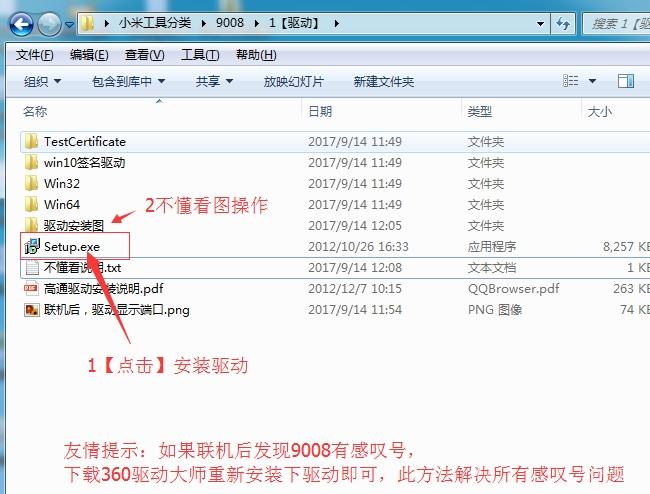Viewport: 650px width, 494px height.
Task: Select the 不懂看说明.txt file name
Action: tap(83, 268)
